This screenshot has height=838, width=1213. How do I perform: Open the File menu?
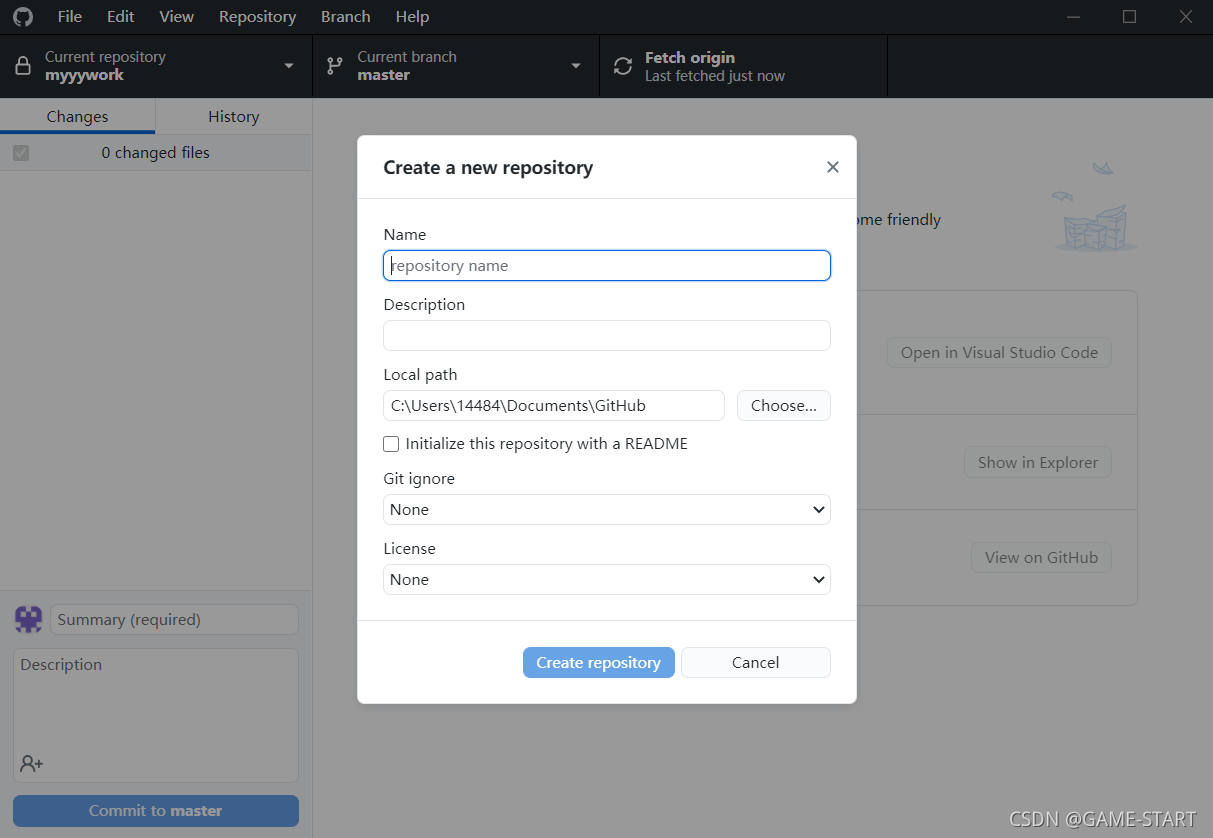tap(70, 17)
